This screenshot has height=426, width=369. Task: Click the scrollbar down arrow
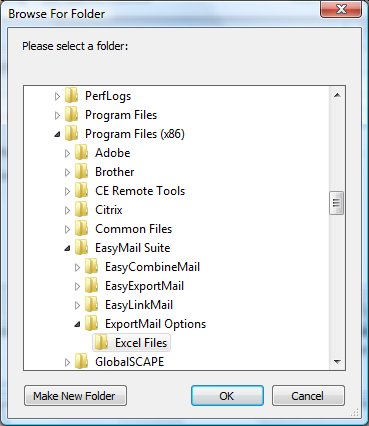[337, 362]
